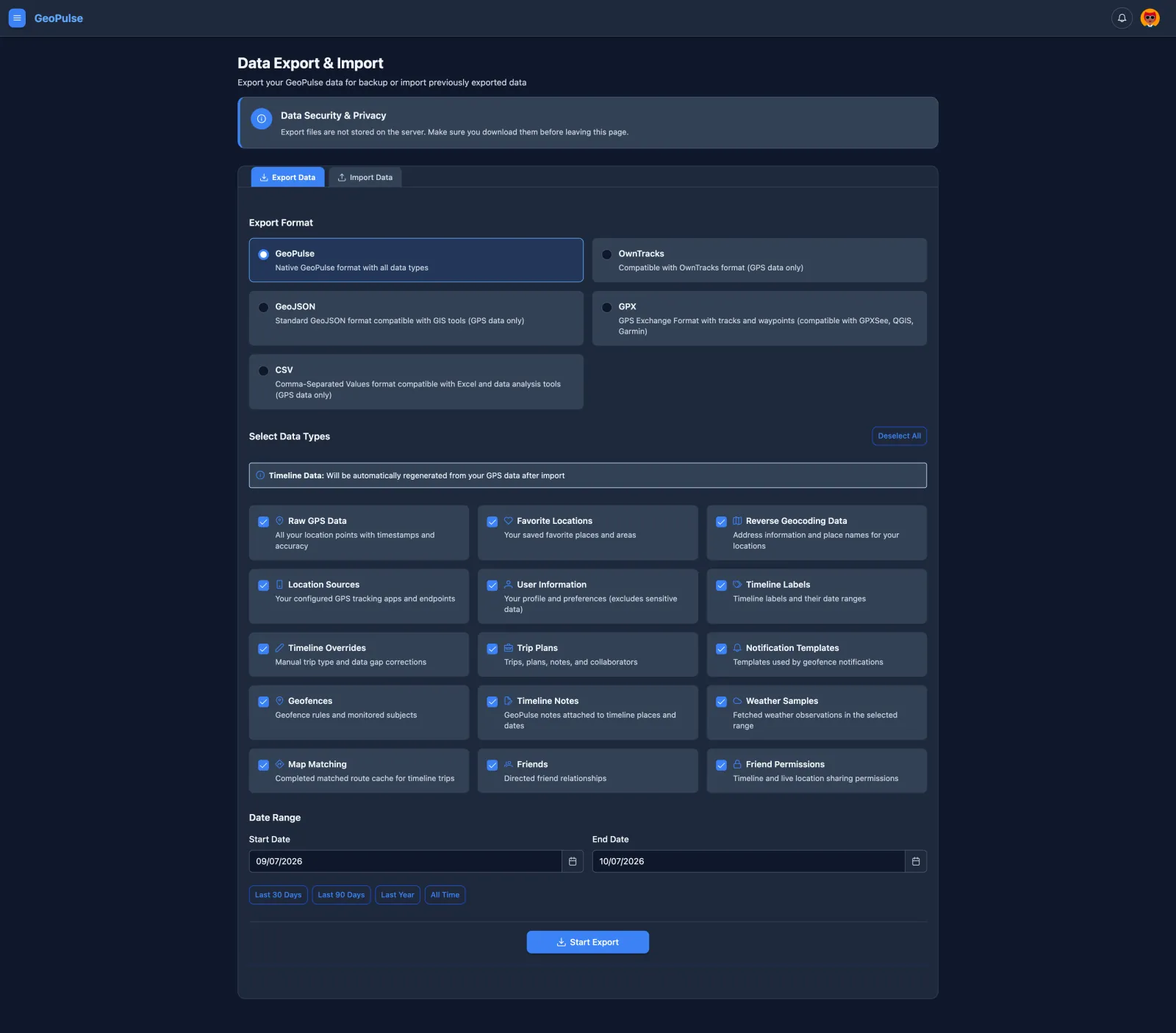Screen dimensions: 1176x1033
Task: Choose the GPX format radio
Action: coord(606,308)
